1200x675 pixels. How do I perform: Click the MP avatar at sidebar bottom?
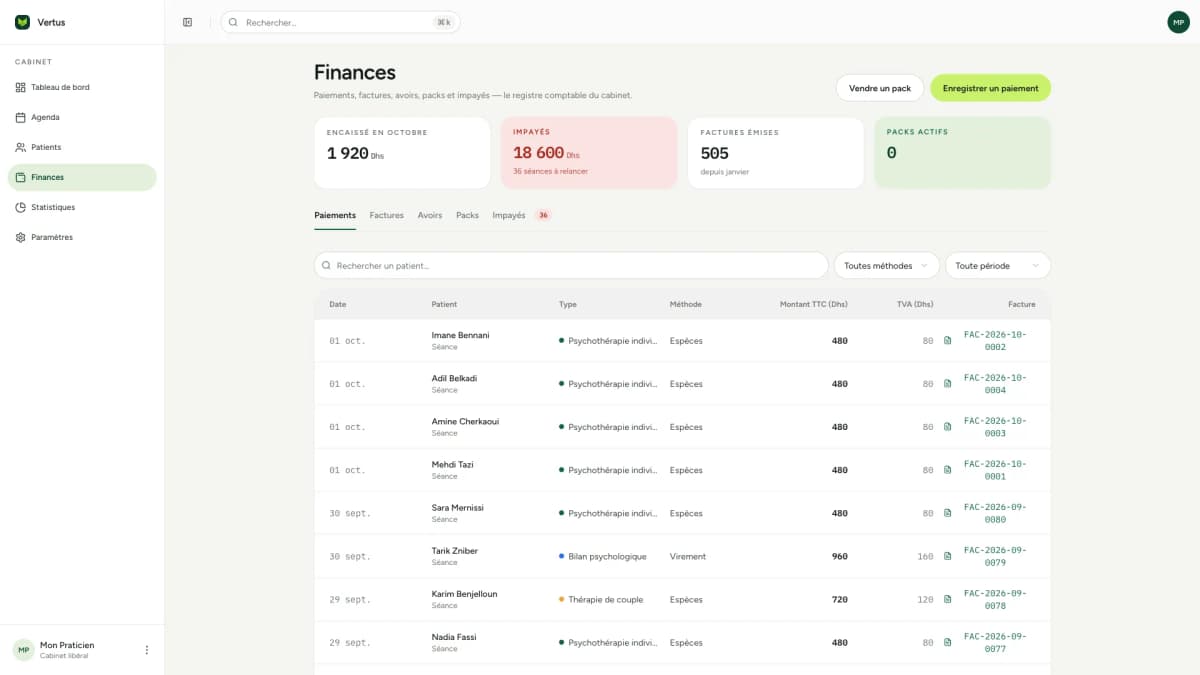[x=23, y=650]
